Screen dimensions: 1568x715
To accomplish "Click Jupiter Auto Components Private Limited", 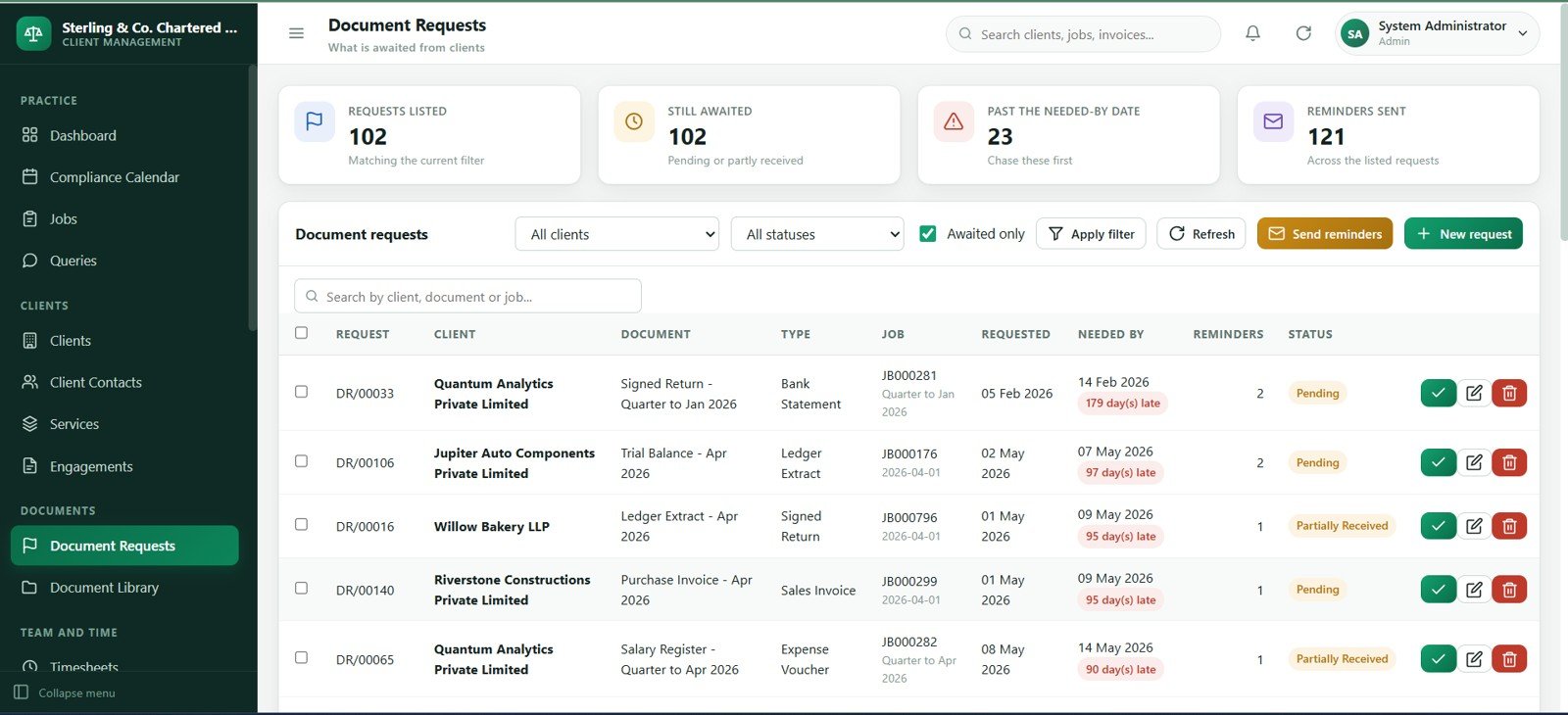I will pyautogui.click(x=514, y=463).
